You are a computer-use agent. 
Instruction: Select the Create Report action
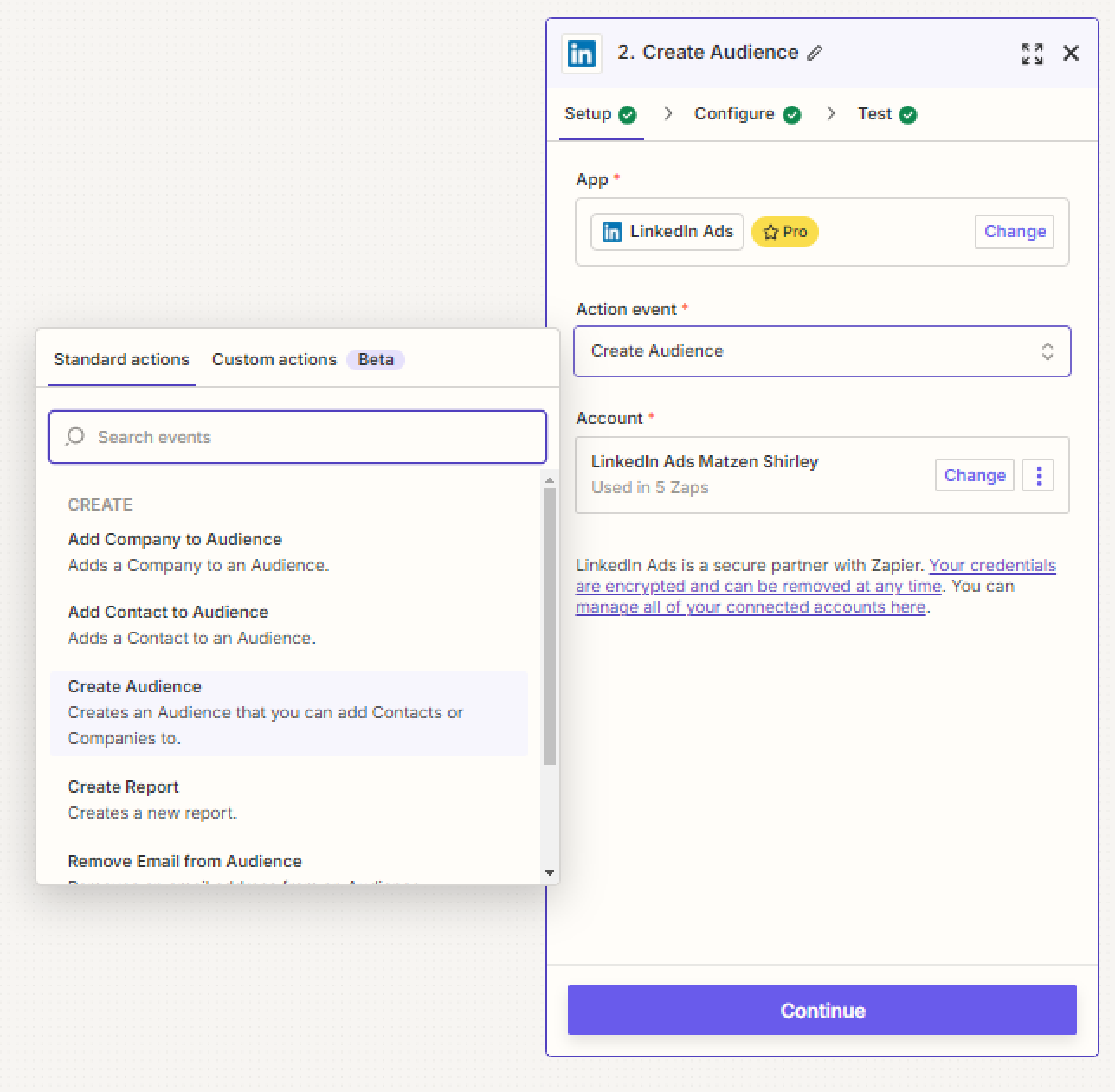(x=289, y=800)
